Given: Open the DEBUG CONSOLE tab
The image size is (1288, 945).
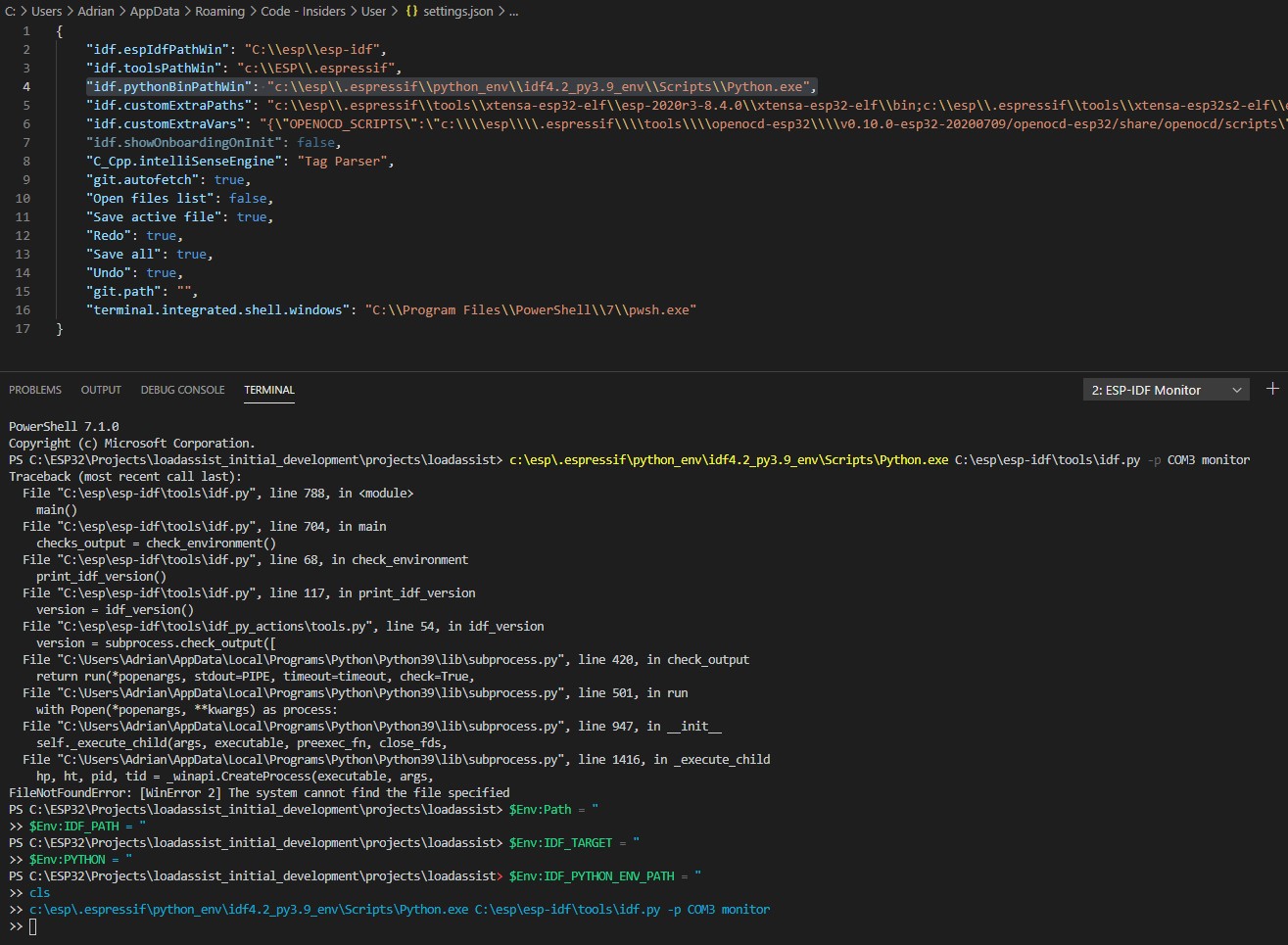Looking at the screenshot, I should click(182, 390).
